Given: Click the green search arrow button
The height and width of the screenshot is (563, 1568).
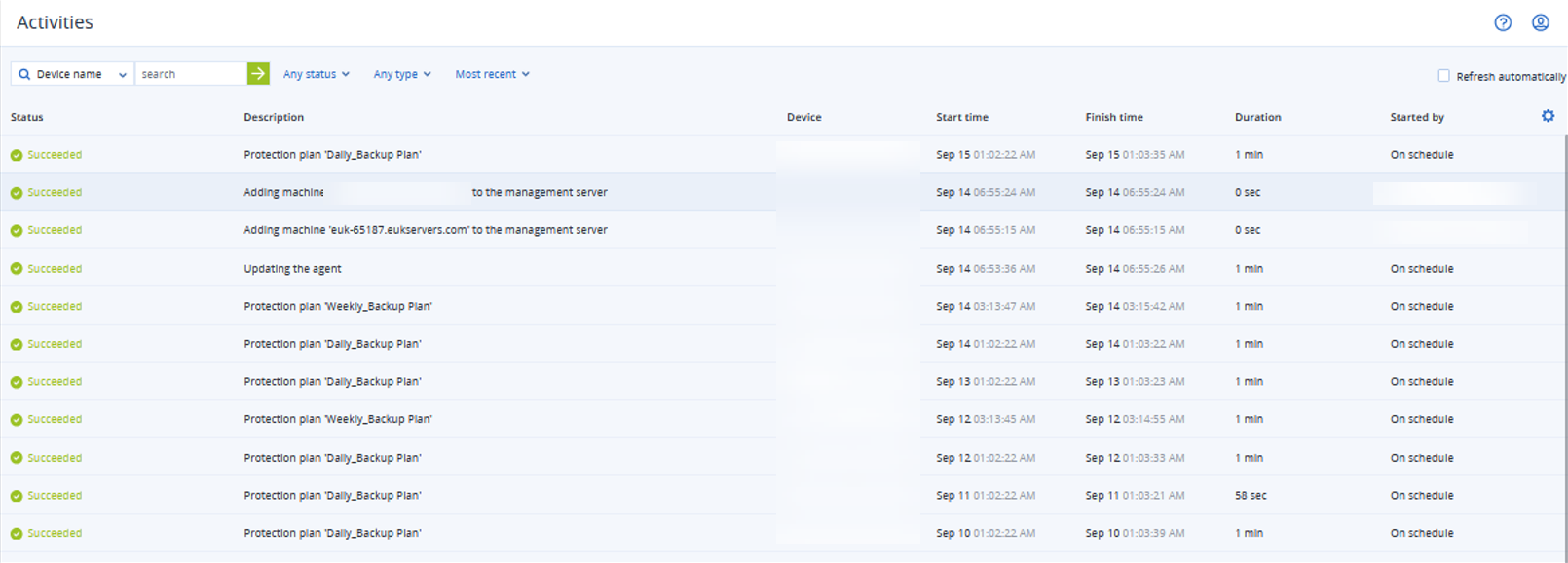Looking at the screenshot, I should 258,73.
